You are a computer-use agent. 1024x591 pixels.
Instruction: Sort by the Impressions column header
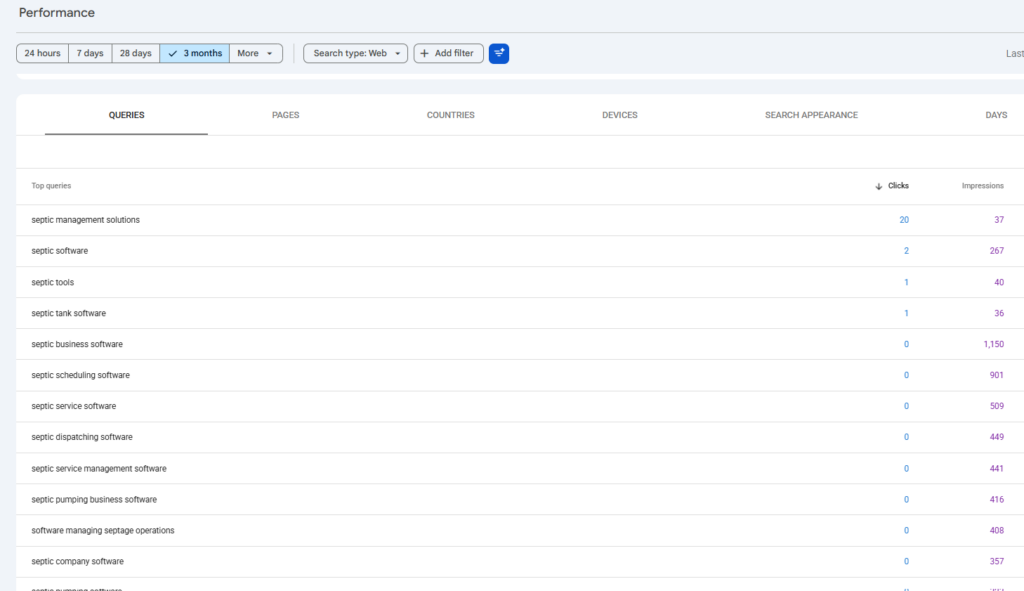tap(982, 186)
